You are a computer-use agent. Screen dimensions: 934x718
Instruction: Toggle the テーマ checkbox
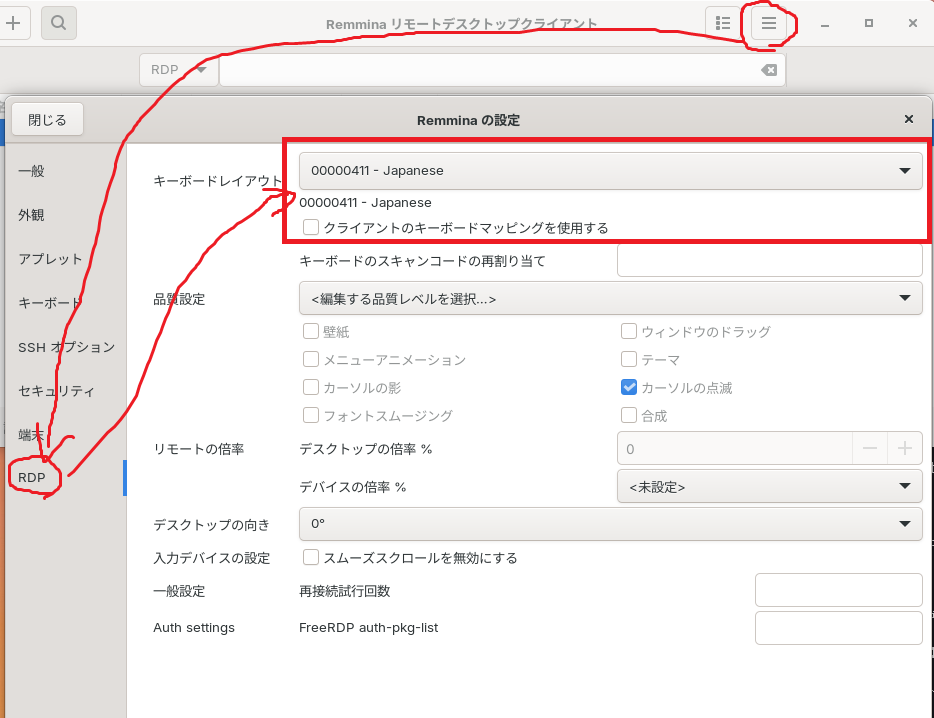[629, 359]
